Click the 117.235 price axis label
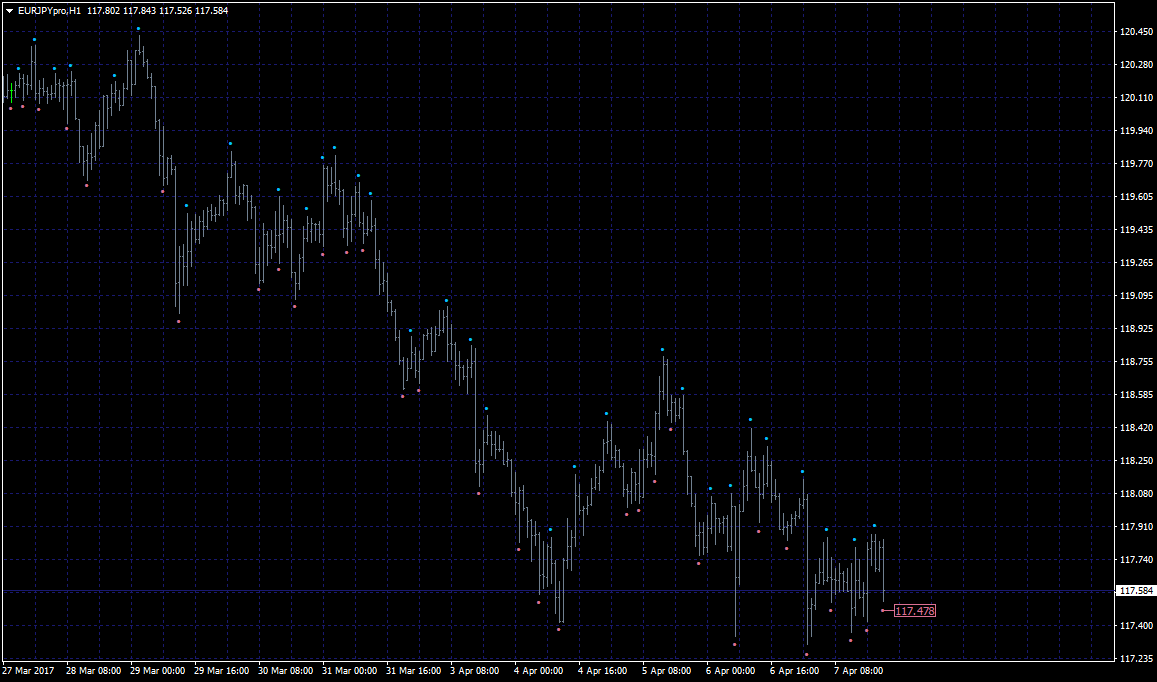The height and width of the screenshot is (682, 1157). coord(1136,659)
